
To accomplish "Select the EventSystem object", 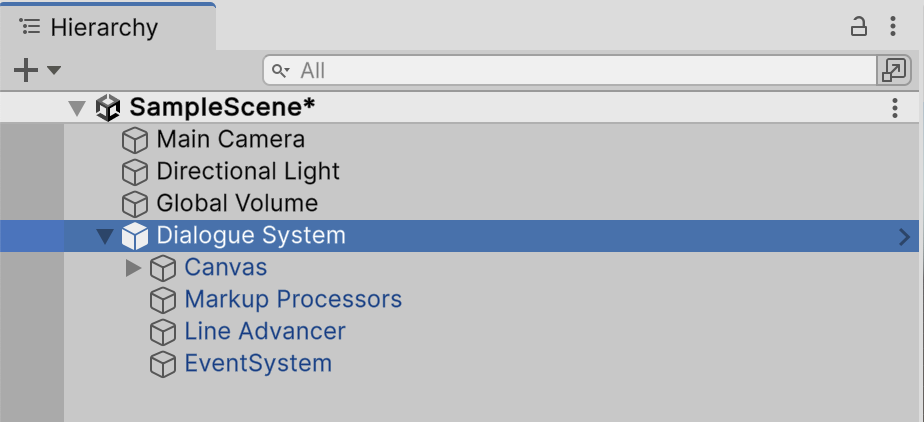I will [x=258, y=364].
